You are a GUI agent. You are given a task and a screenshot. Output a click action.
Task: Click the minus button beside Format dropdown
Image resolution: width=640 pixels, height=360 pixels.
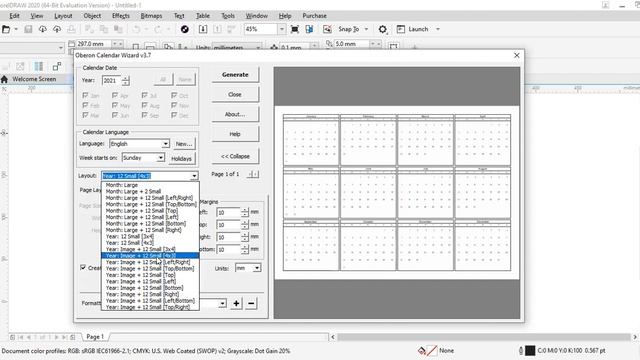[251, 303]
